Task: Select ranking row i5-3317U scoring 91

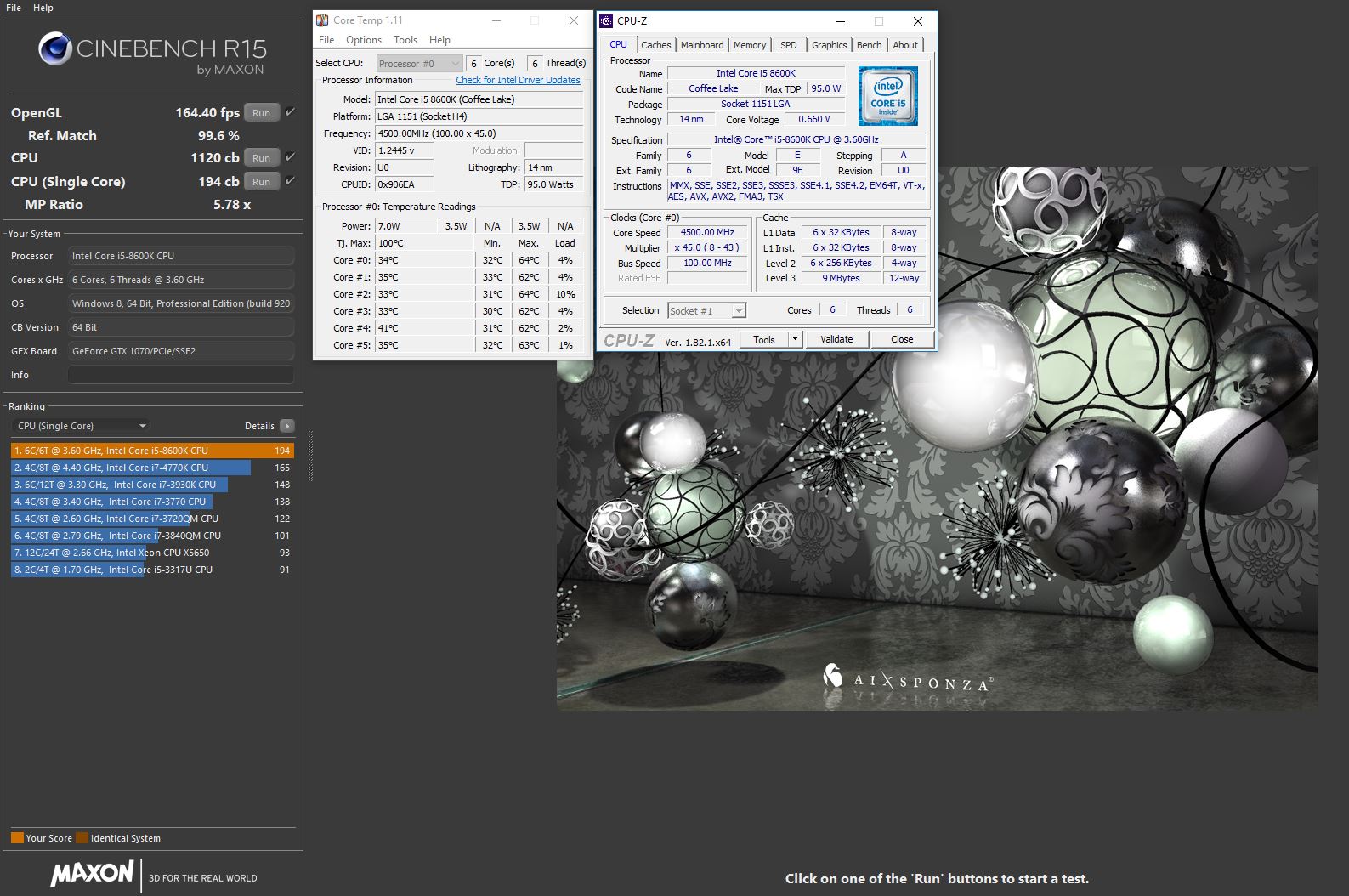Action: tap(153, 570)
